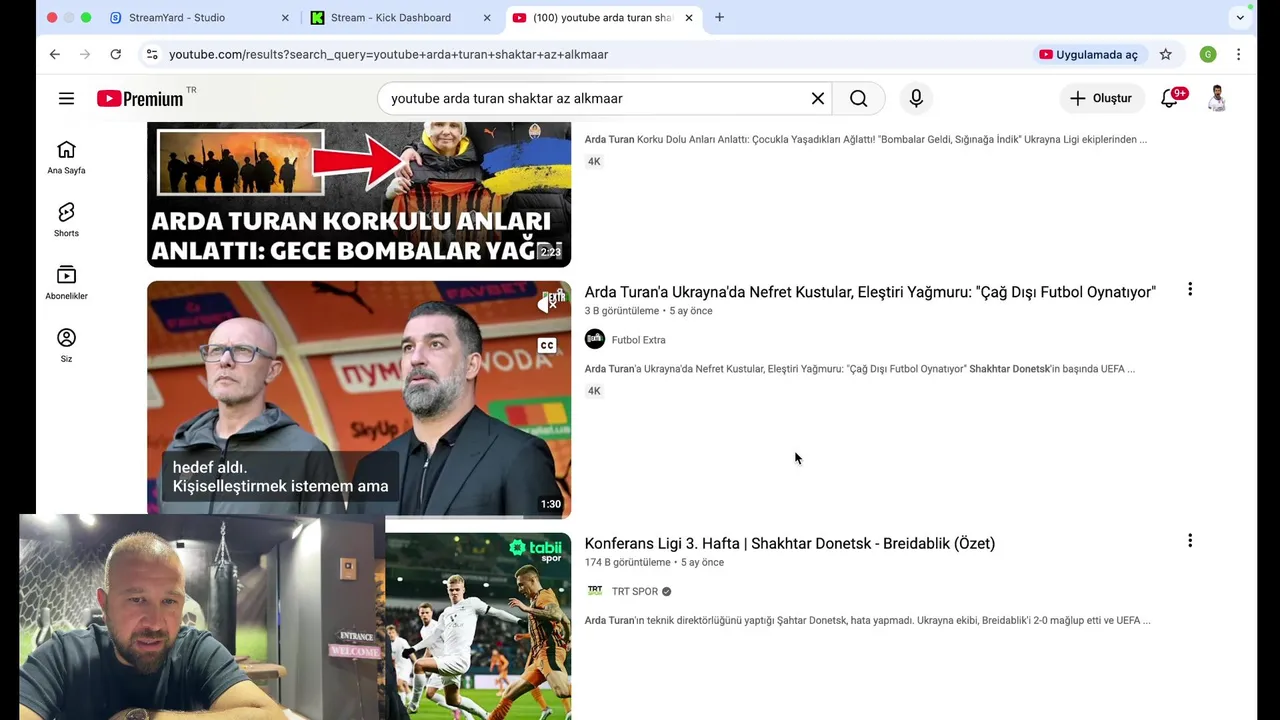Viewport: 1280px width, 720px height.
Task: Open options for Nefret Kustular video
Action: click(x=1190, y=289)
